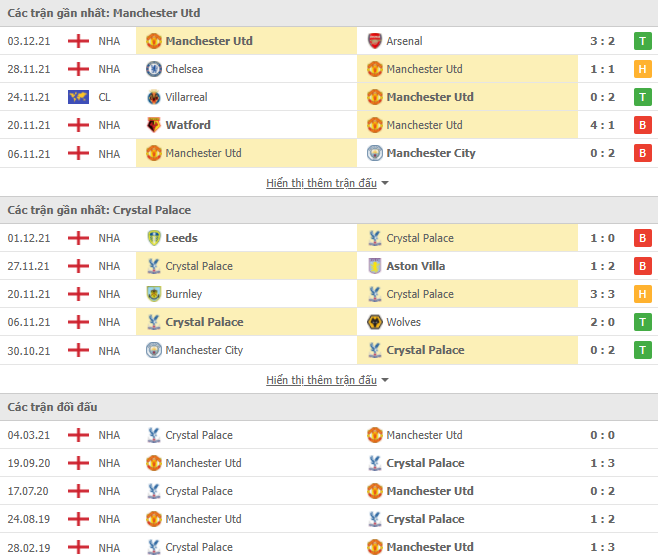Open the Watford team name link
The image size is (658, 559).
coord(188,125)
